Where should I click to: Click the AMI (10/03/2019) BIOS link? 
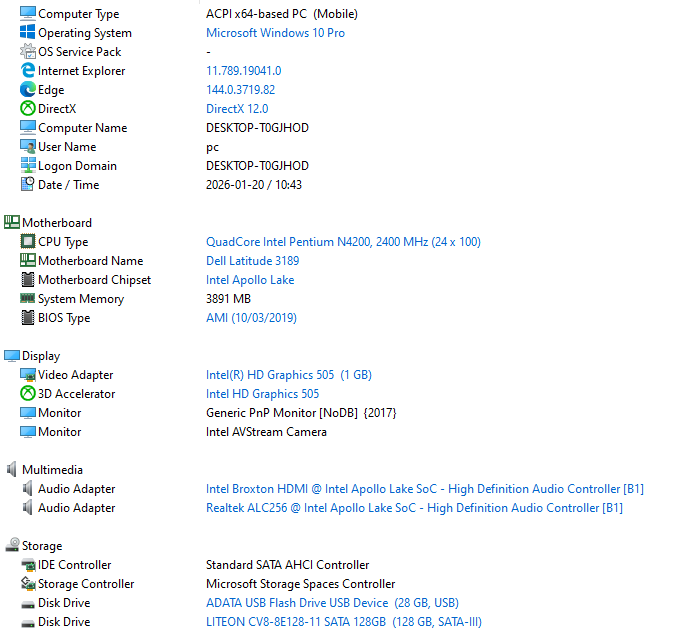pos(251,318)
